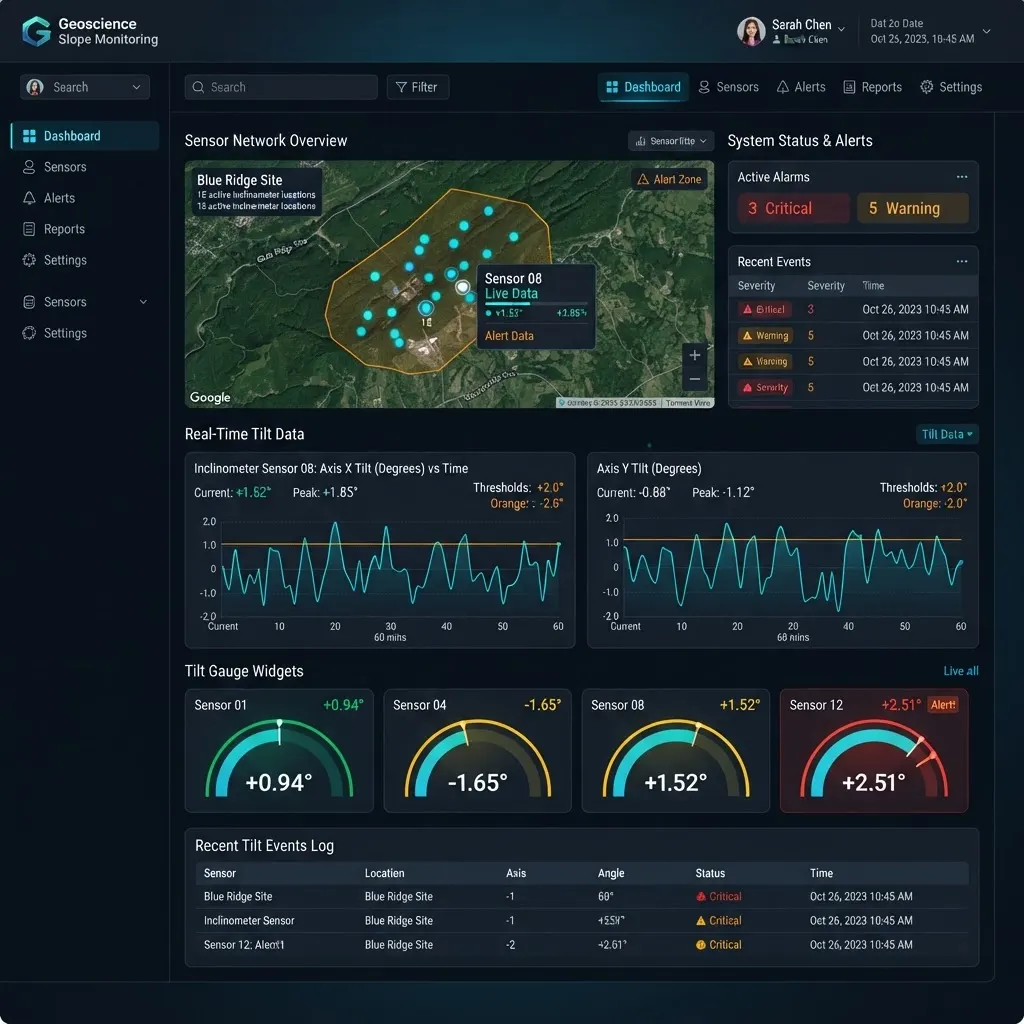Click the orange status icon in Sensor 12 log row
The width and height of the screenshot is (1024, 1024).
(701, 945)
